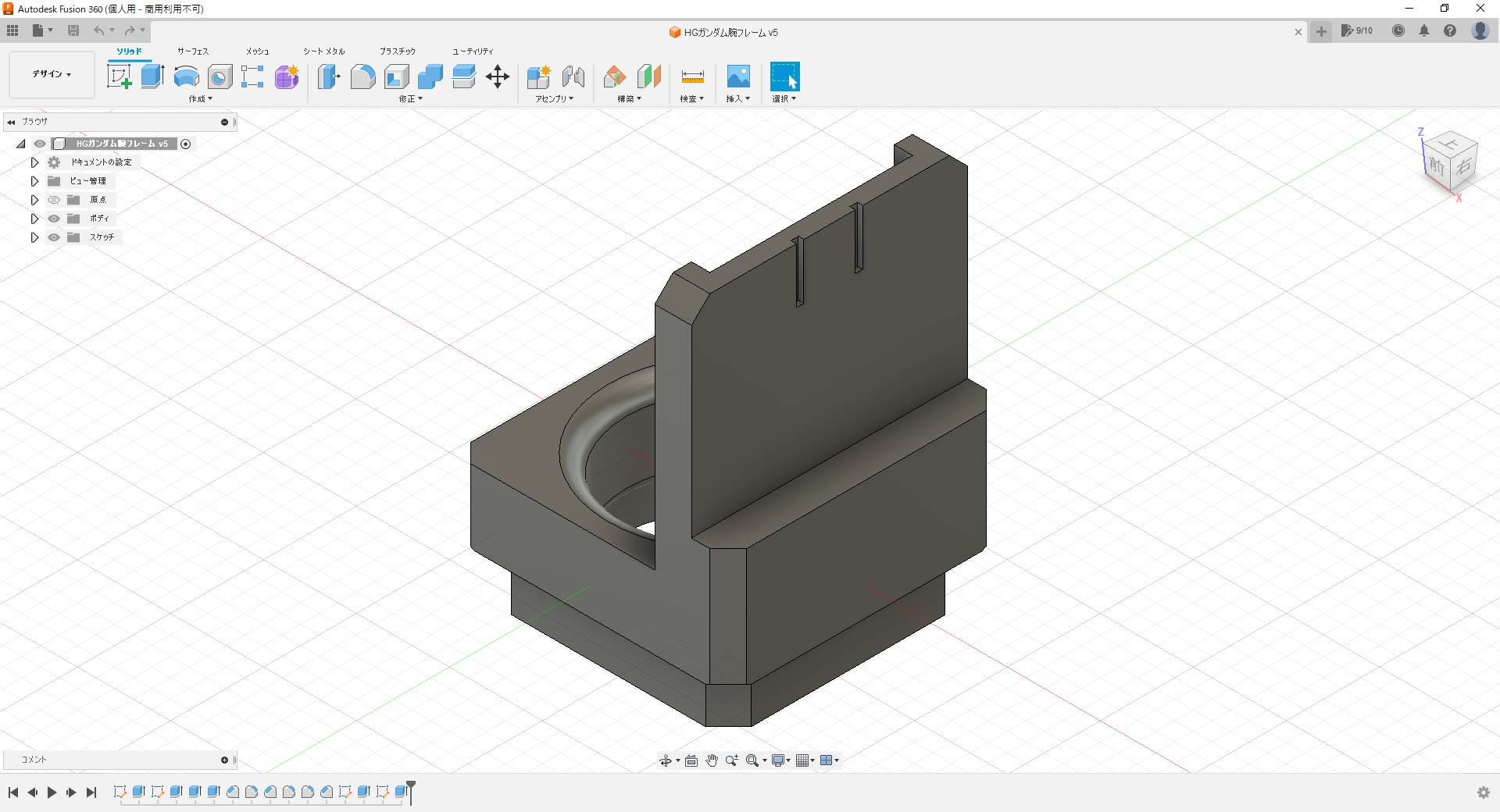The image size is (1500, 812).
Task: Select the Create Sketch tool
Action: pos(119,77)
